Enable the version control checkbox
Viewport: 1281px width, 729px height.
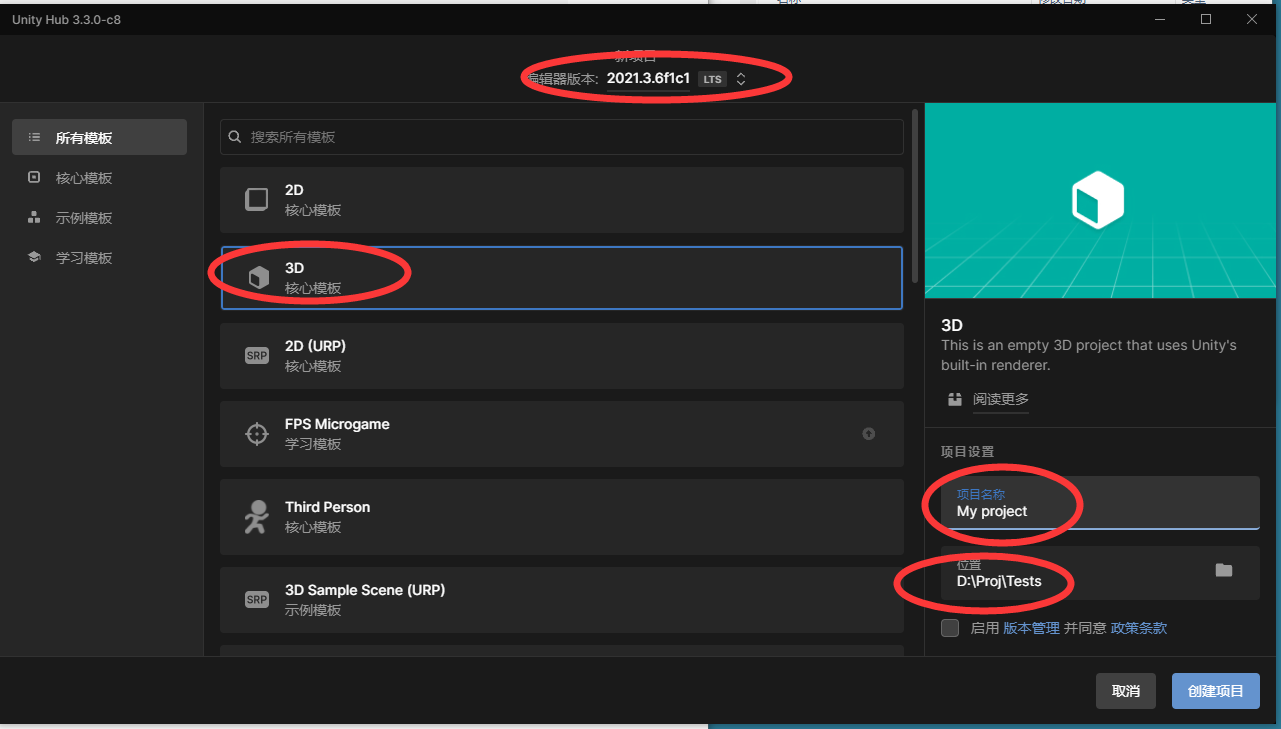click(950, 628)
